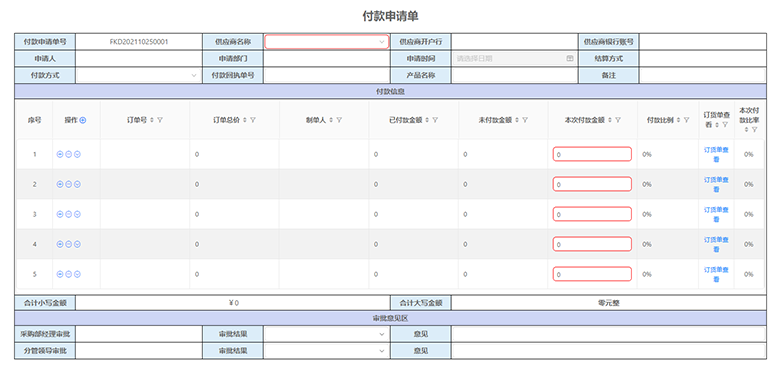
Task: Add a row using row 1 plus icon
Action: coord(60,155)
